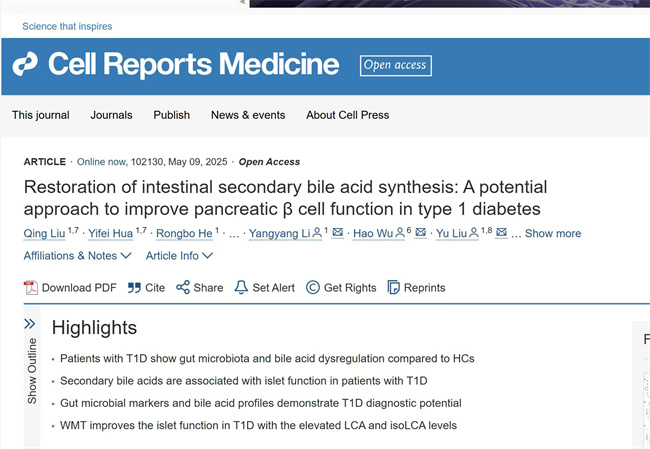Click the Cite quotation mark icon
This screenshot has height=449, width=650.
click(134, 288)
